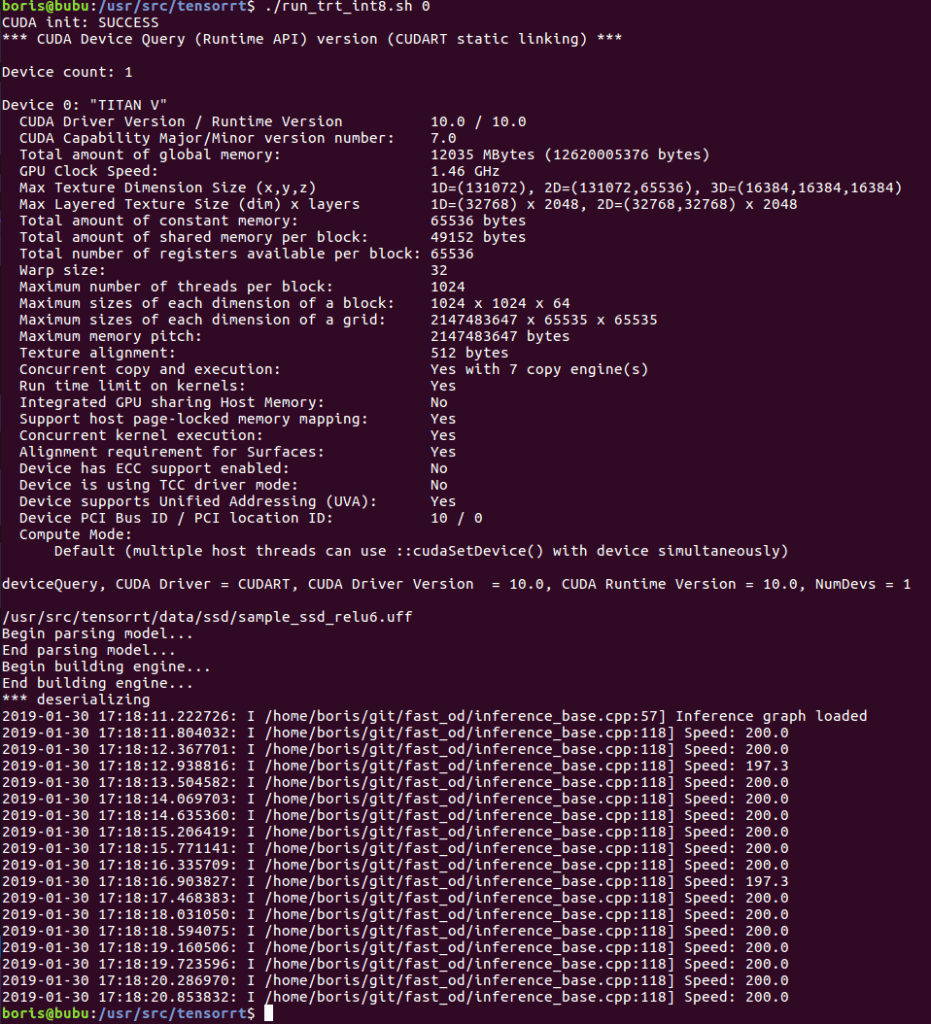Click the terminal cursor at the last prompt
931x1024 pixels.
268,1014
